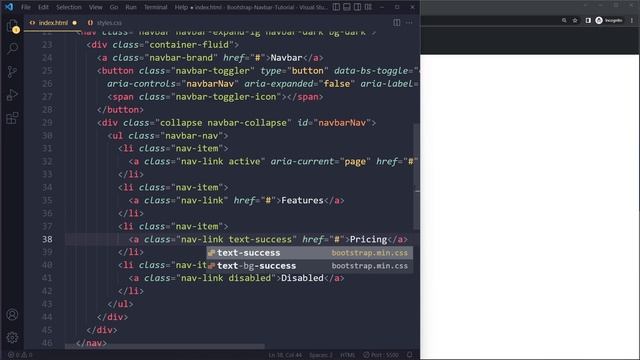The width and height of the screenshot is (640, 360).
Task: Open the Run menu
Action: [131, 7]
